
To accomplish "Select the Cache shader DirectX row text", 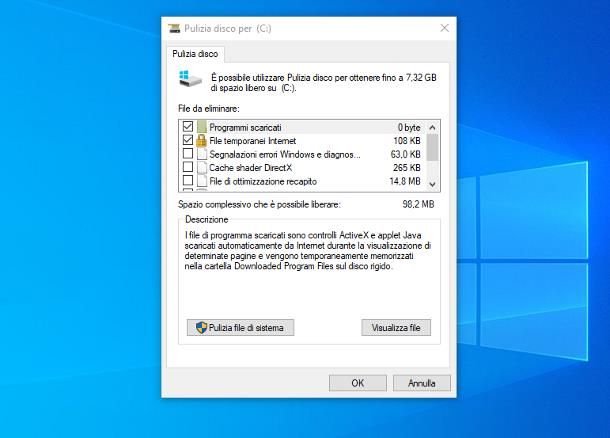I will (251, 168).
